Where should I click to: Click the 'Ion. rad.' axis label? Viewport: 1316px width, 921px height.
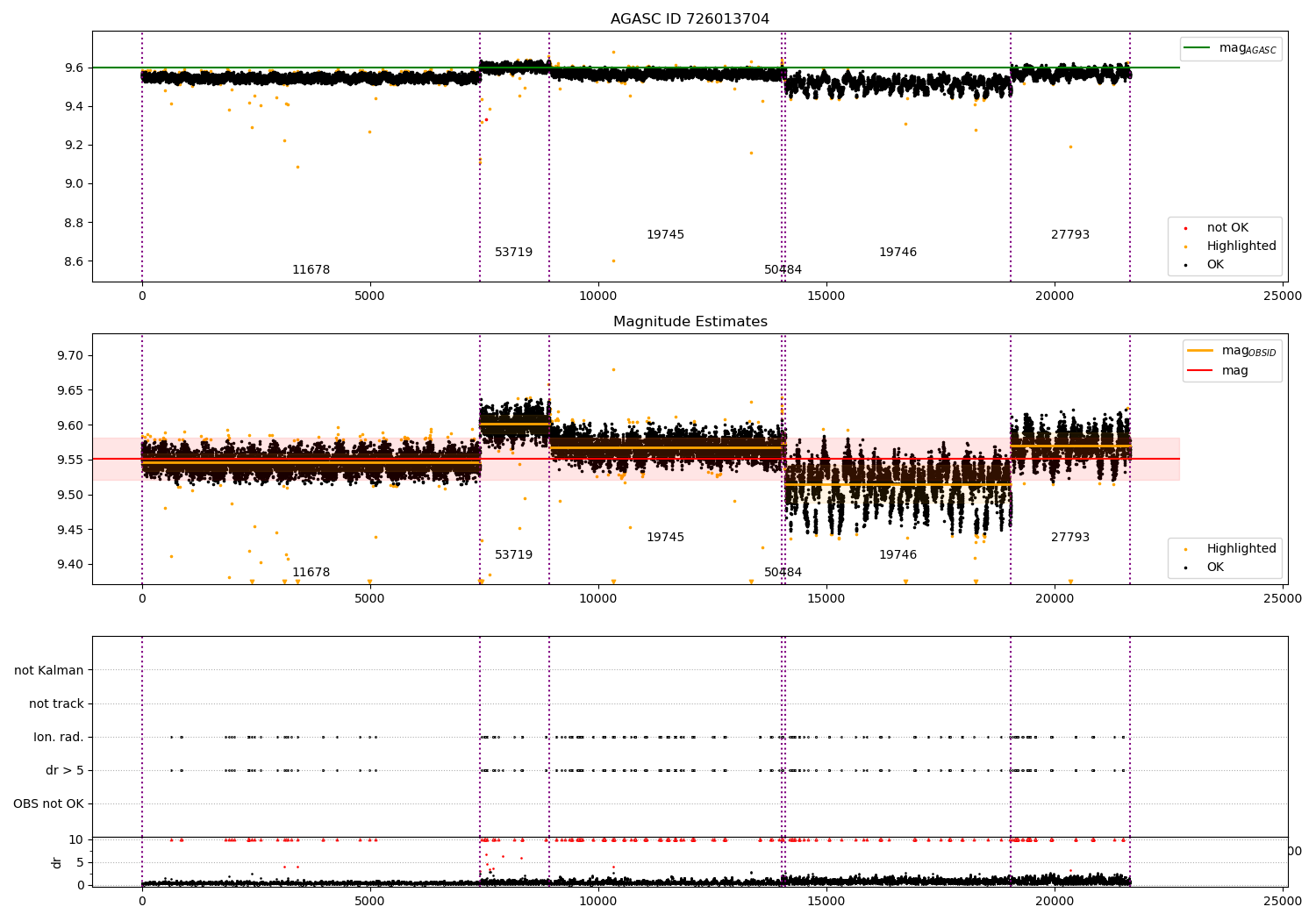click(x=59, y=737)
